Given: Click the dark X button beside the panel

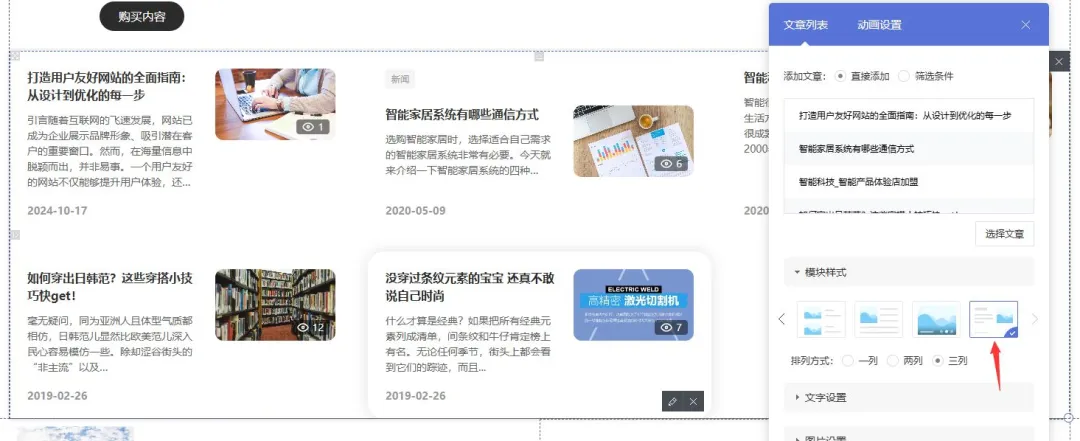Looking at the screenshot, I should point(1059,61).
